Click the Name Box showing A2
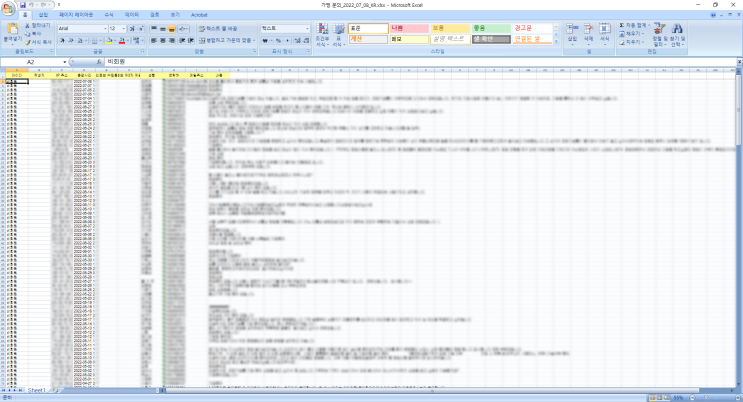 (34, 62)
